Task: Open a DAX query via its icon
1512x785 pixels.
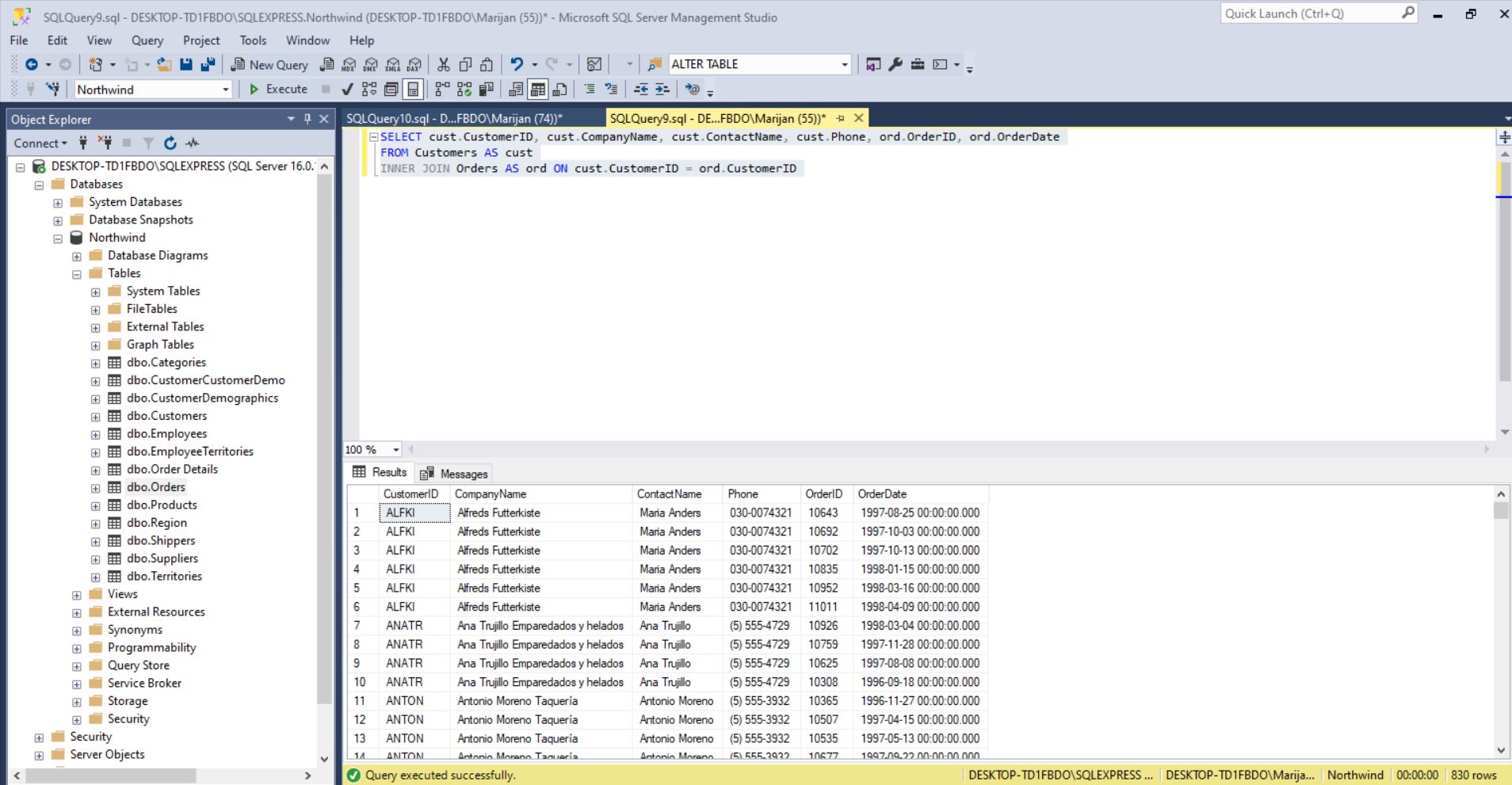Action: pyautogui.click(x=414, y=64)
